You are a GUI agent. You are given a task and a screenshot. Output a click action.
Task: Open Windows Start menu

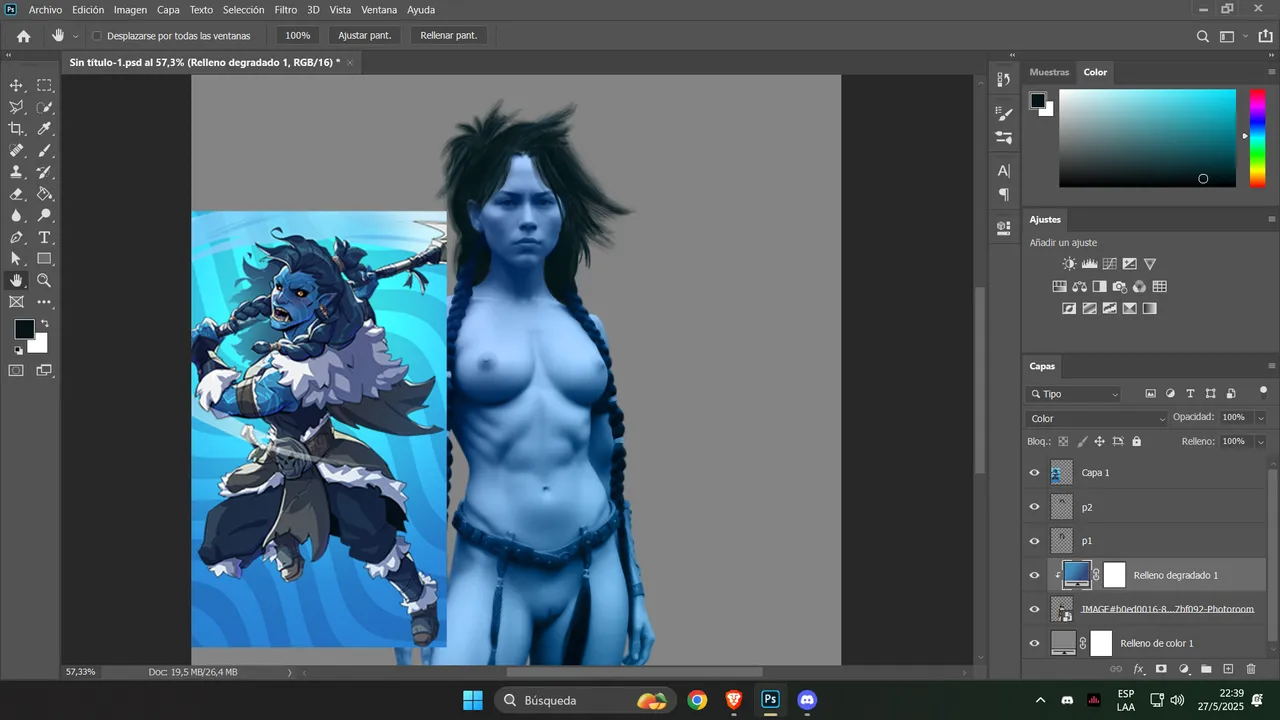[473, 700]
